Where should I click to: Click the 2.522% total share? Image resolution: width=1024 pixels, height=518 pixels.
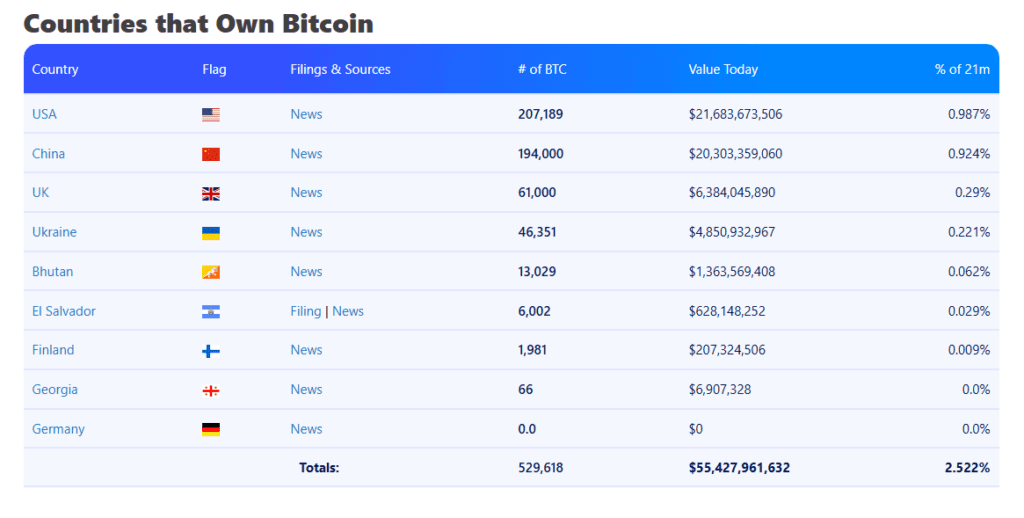pos(967,468)
